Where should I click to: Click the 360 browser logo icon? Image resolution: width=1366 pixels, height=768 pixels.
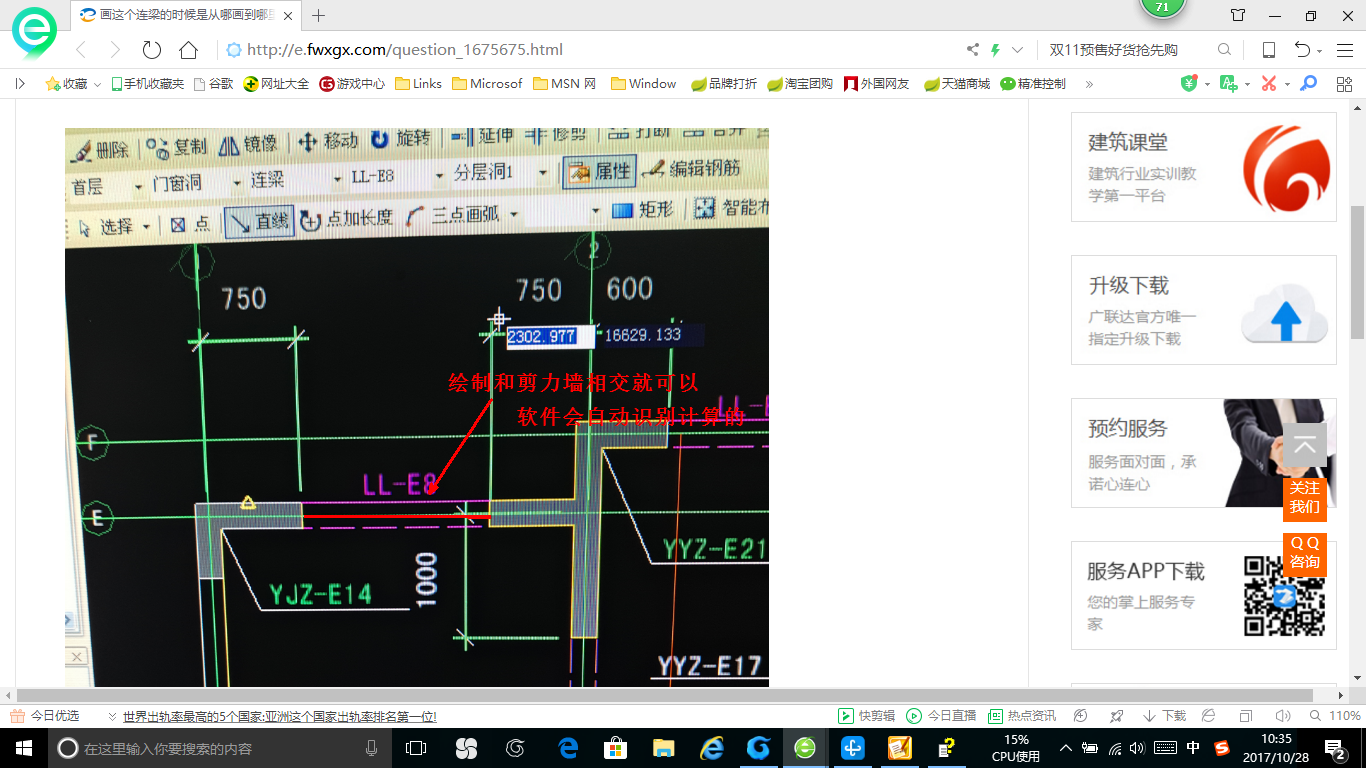[x=35, y=33]
